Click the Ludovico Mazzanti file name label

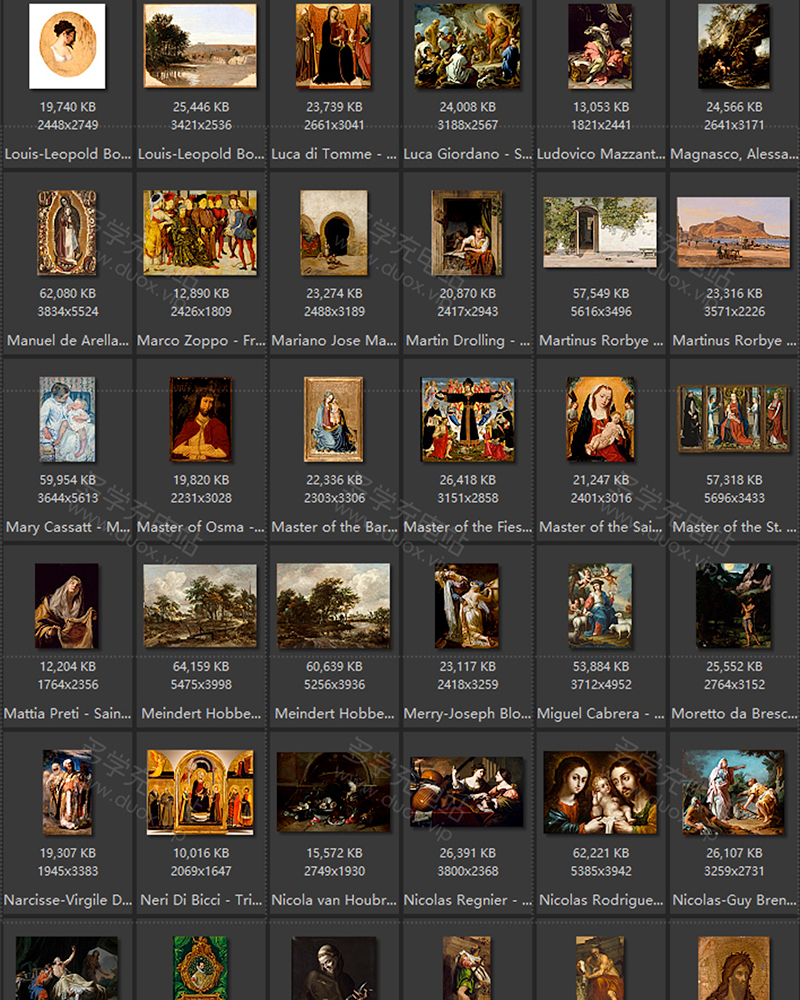pyautogui.click(x=600, y=155)
